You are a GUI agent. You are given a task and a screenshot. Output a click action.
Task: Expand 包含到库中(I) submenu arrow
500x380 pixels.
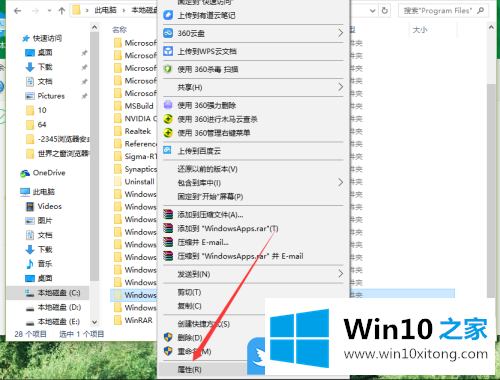coord(340,182)
